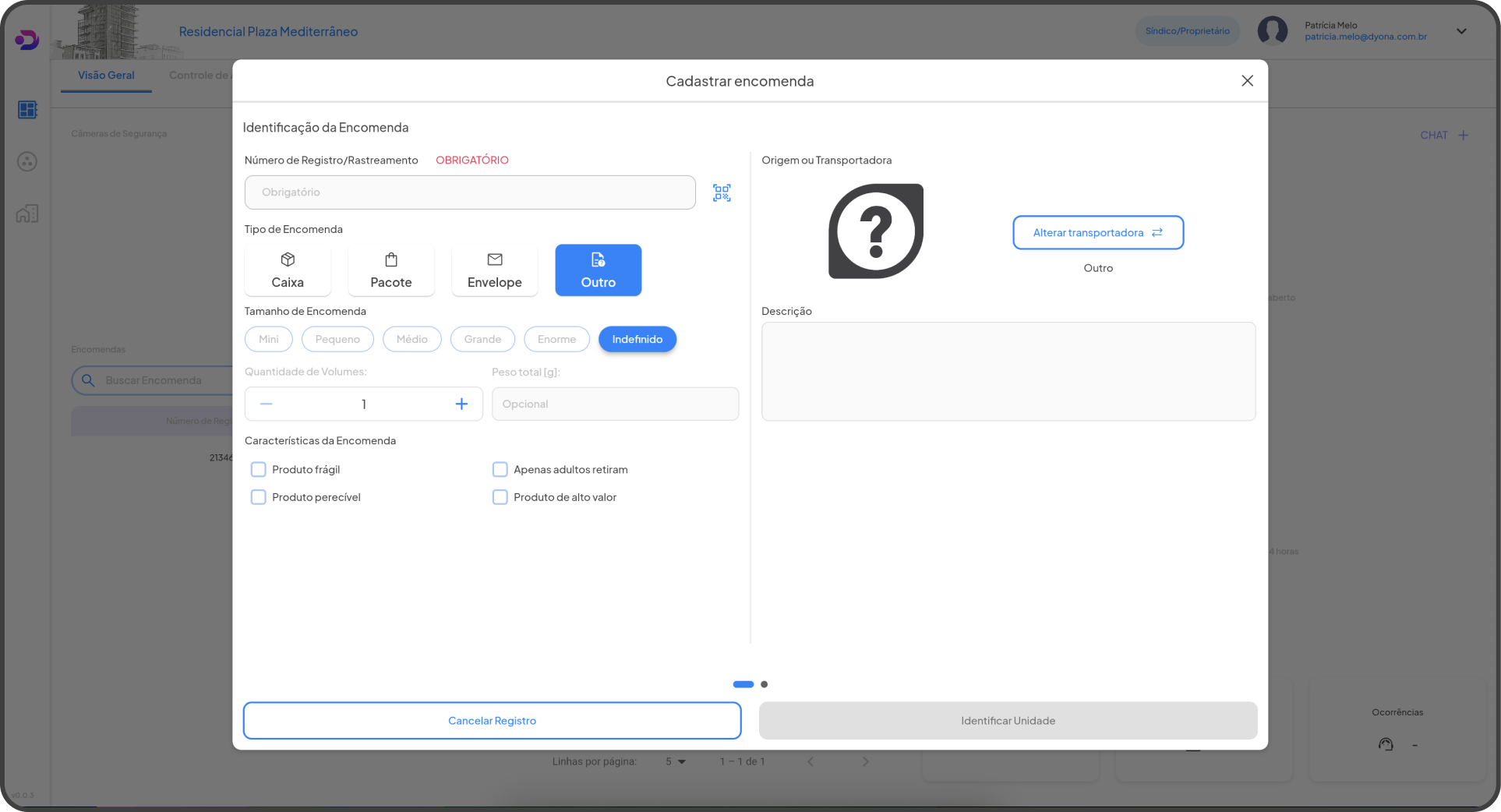Viewport: 1501px width, 812px height.
Task: Click Cancelar Registro button
Action: coord(492,721)
